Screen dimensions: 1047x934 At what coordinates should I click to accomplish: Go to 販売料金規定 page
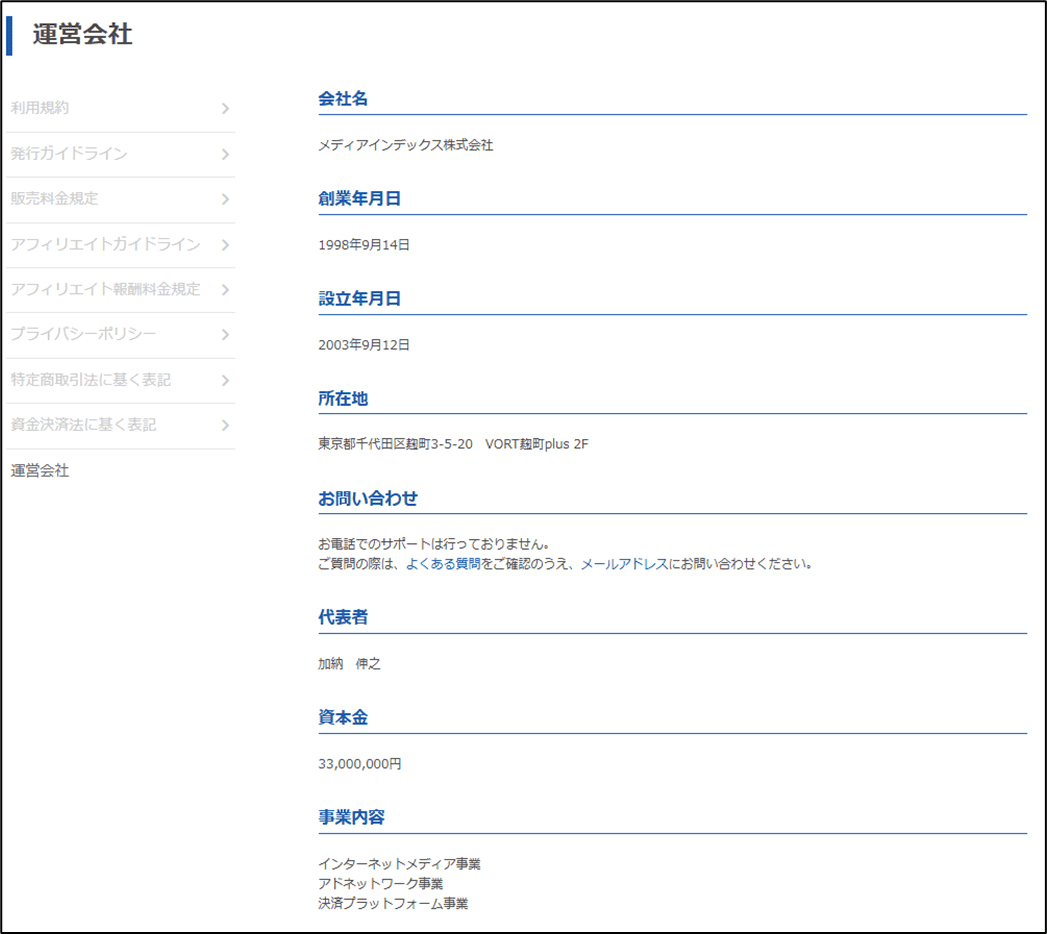click(120, 199)
